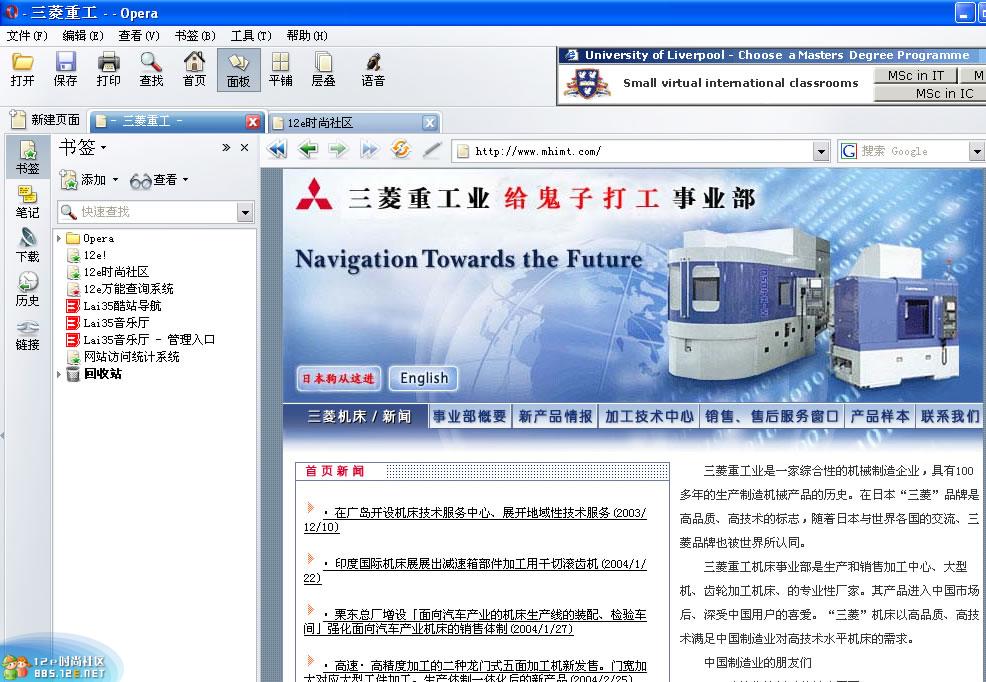Screen dimensions: 986x682
Task: Switch to the 12e时尚社区 tab
Action: [340, 121]
